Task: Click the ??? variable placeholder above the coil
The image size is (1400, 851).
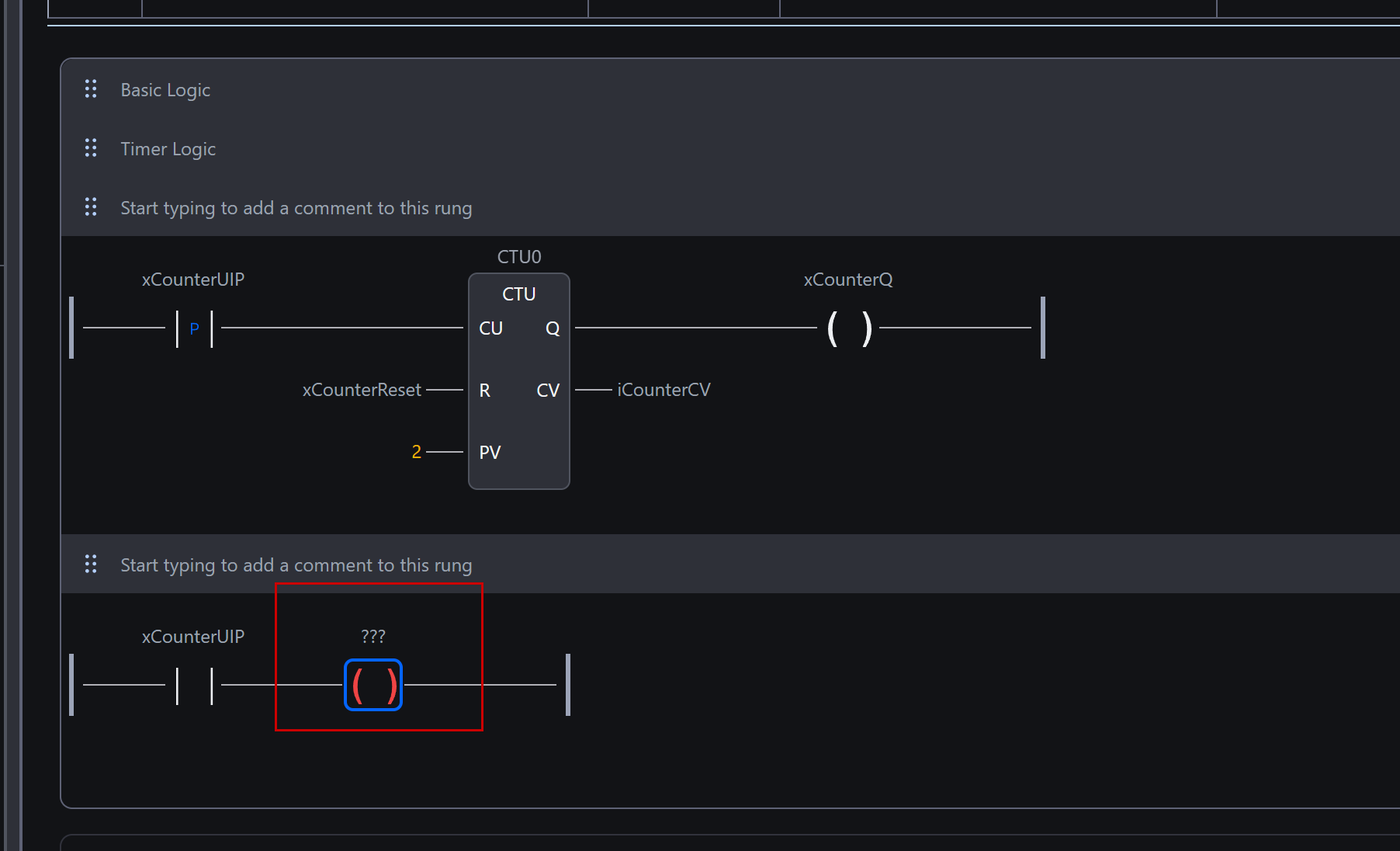Action: coord(373,637)
